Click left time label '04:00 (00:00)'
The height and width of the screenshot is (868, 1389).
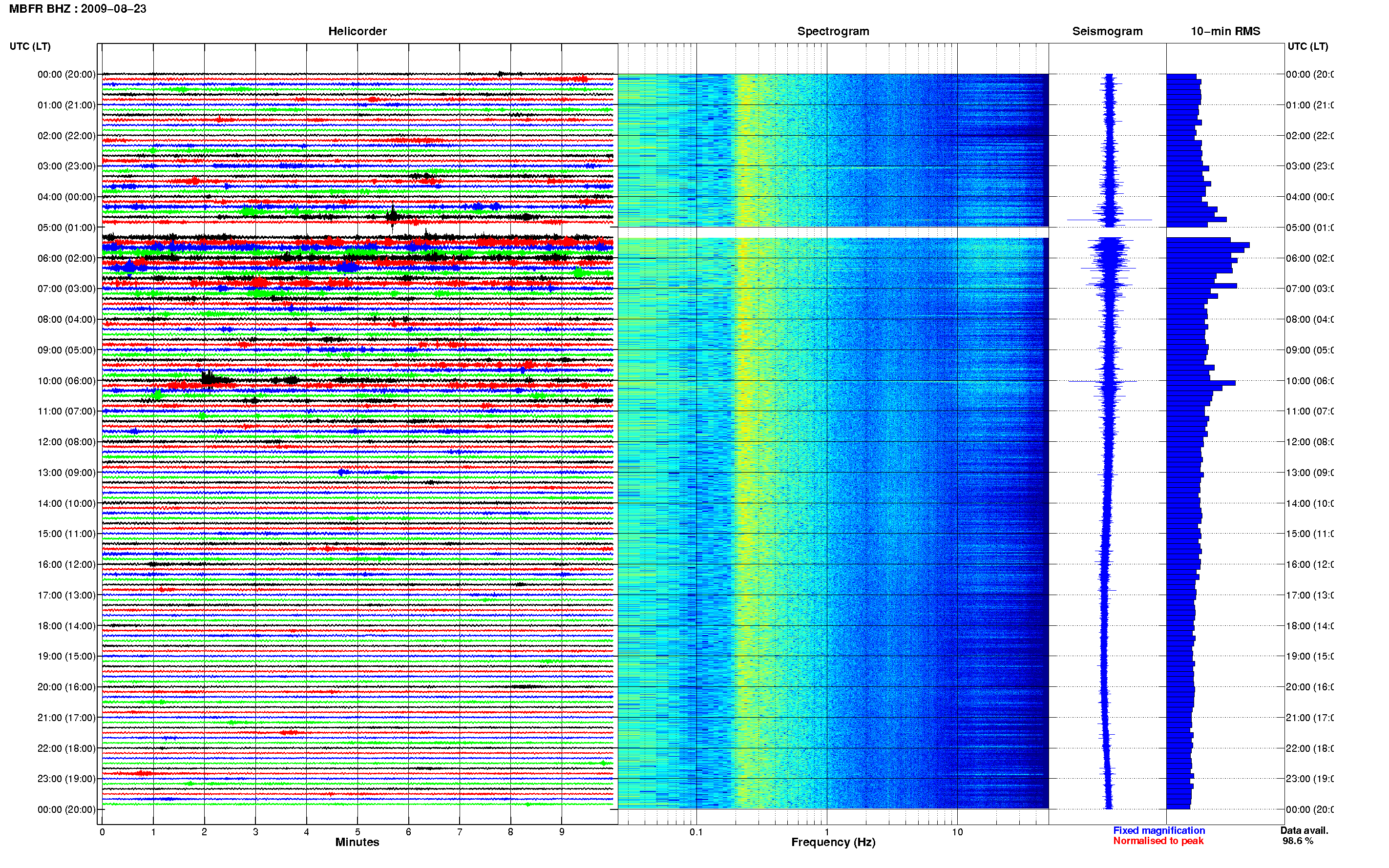(x=66, y=197)
